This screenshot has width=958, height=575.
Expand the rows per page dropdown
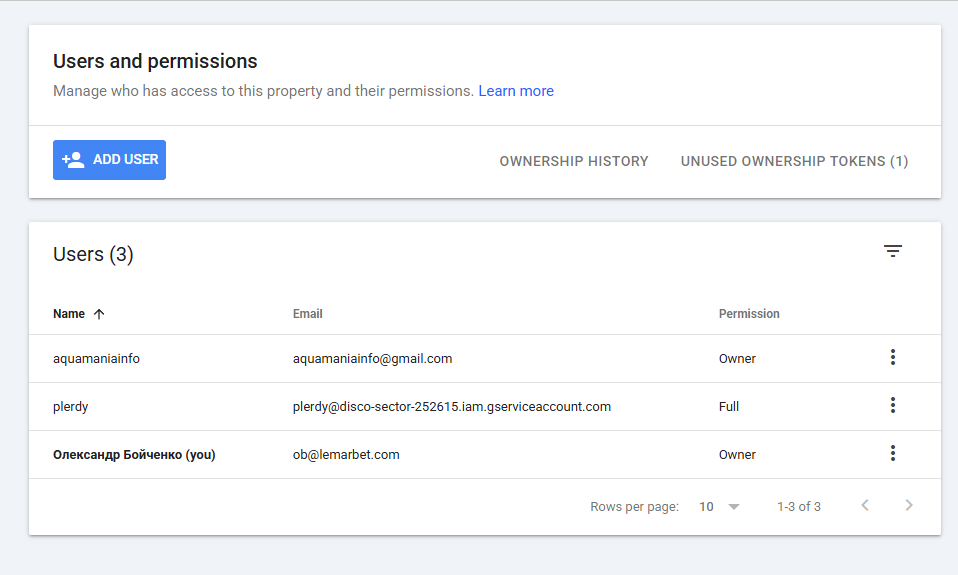[734, 507]
